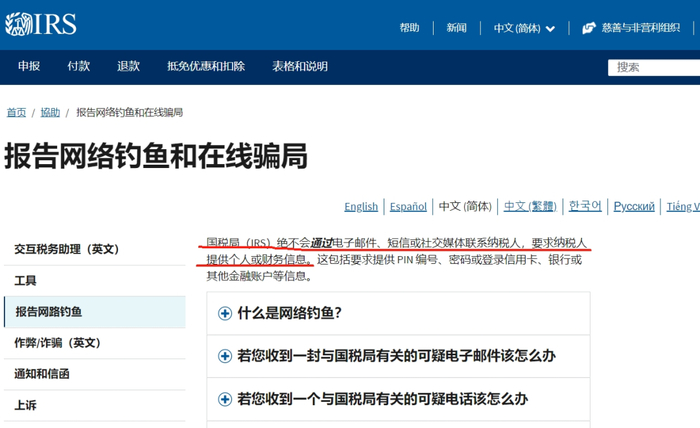Image resolution: width=700 pixels, height=428 pixels.
Task: Select sidebar item 交互税务助理（英文）
Action: coord(95,249)
